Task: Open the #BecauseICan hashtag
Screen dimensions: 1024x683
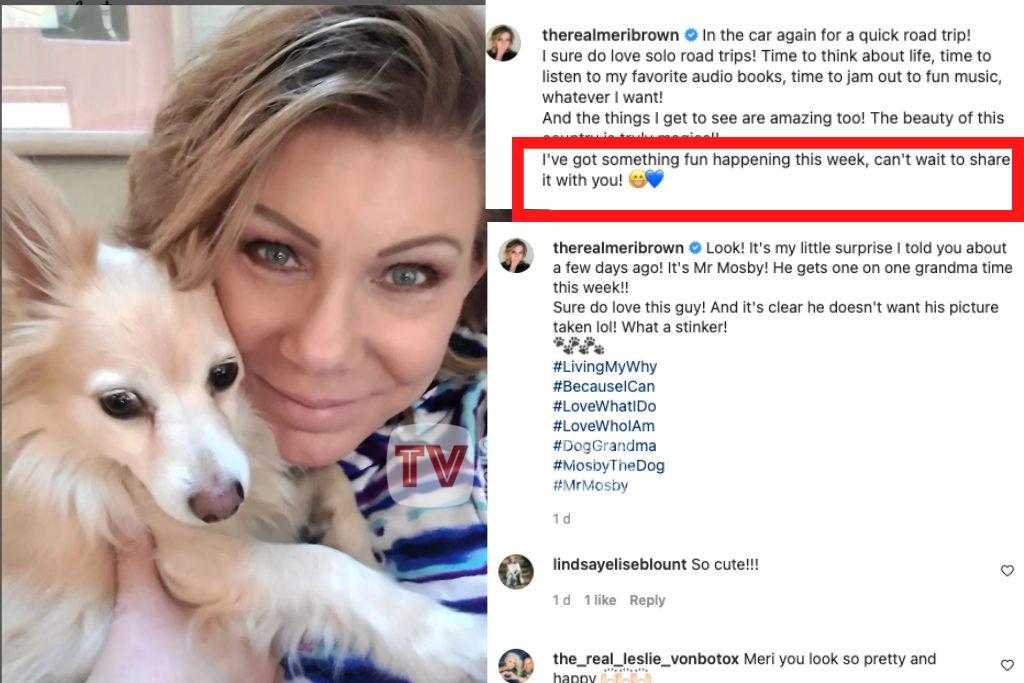Action: [603, 387]
